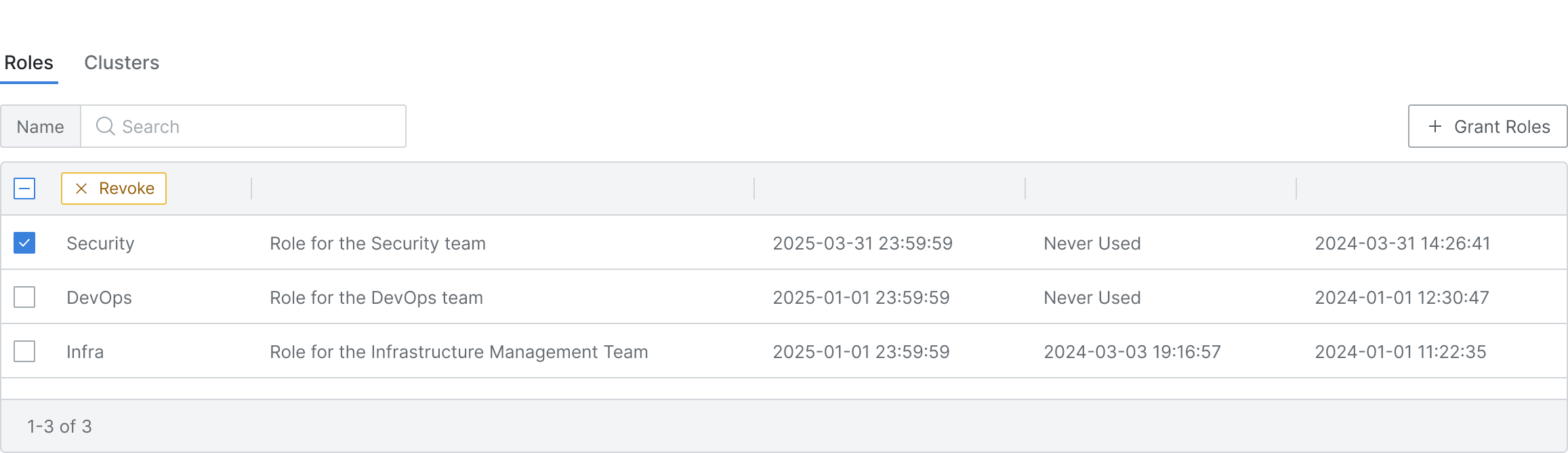Click the 1-3 of 3 pagination label
Screen dimensions: 1568x453
(60, 427)
